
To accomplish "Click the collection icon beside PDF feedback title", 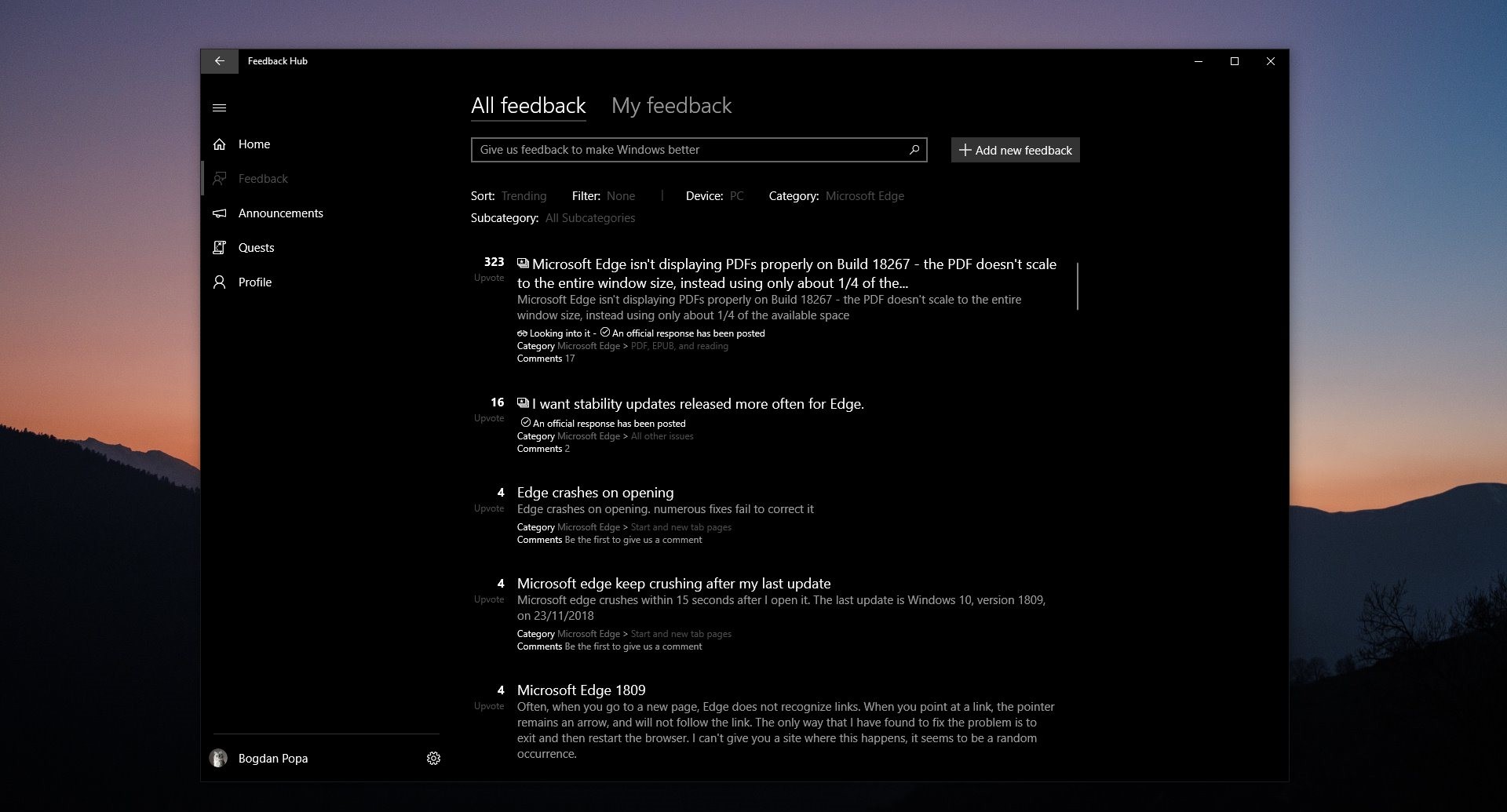I will coord(523,264).
